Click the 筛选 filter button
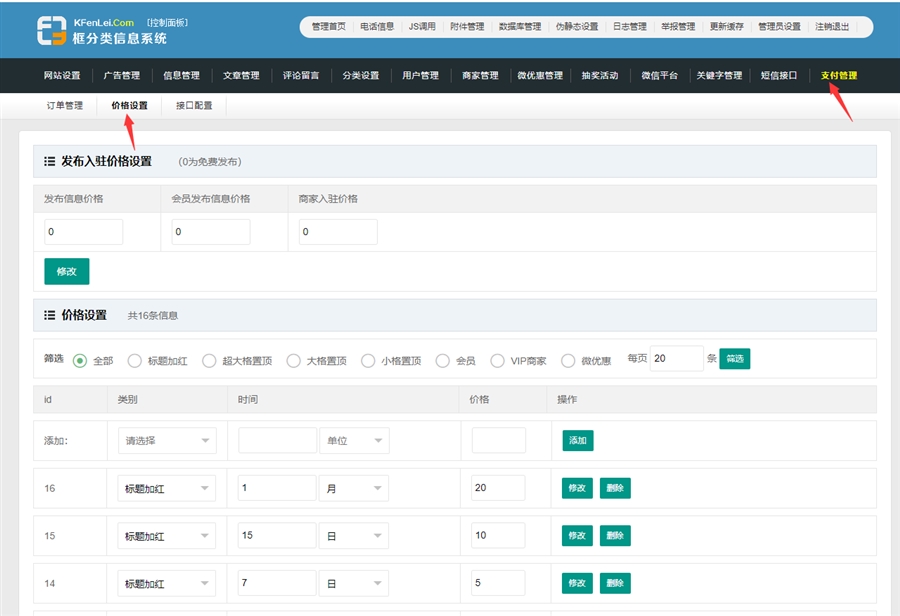 (x=734, y=358)
